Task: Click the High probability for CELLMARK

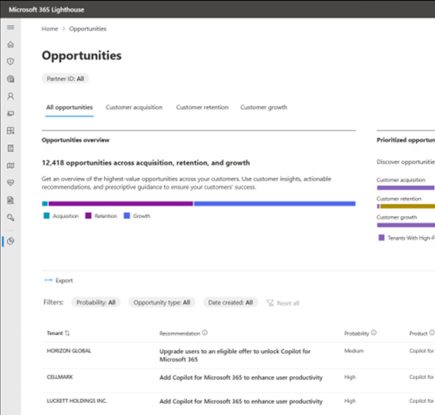Action: click(x=350, y=377)
